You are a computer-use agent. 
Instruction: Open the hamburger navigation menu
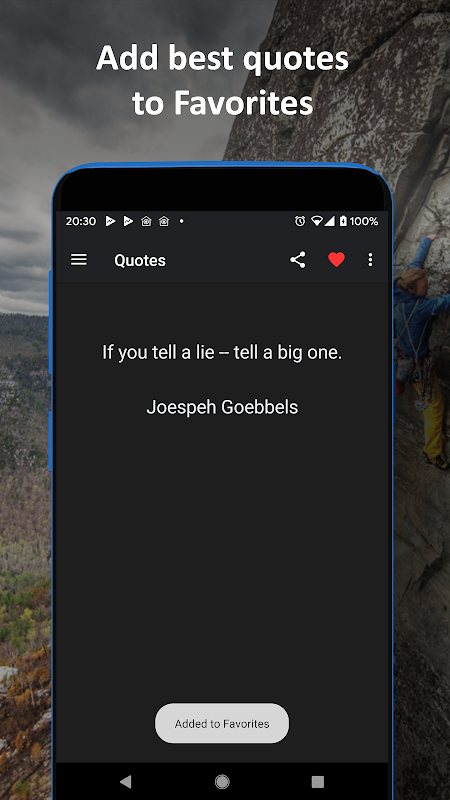click(79, 260)
